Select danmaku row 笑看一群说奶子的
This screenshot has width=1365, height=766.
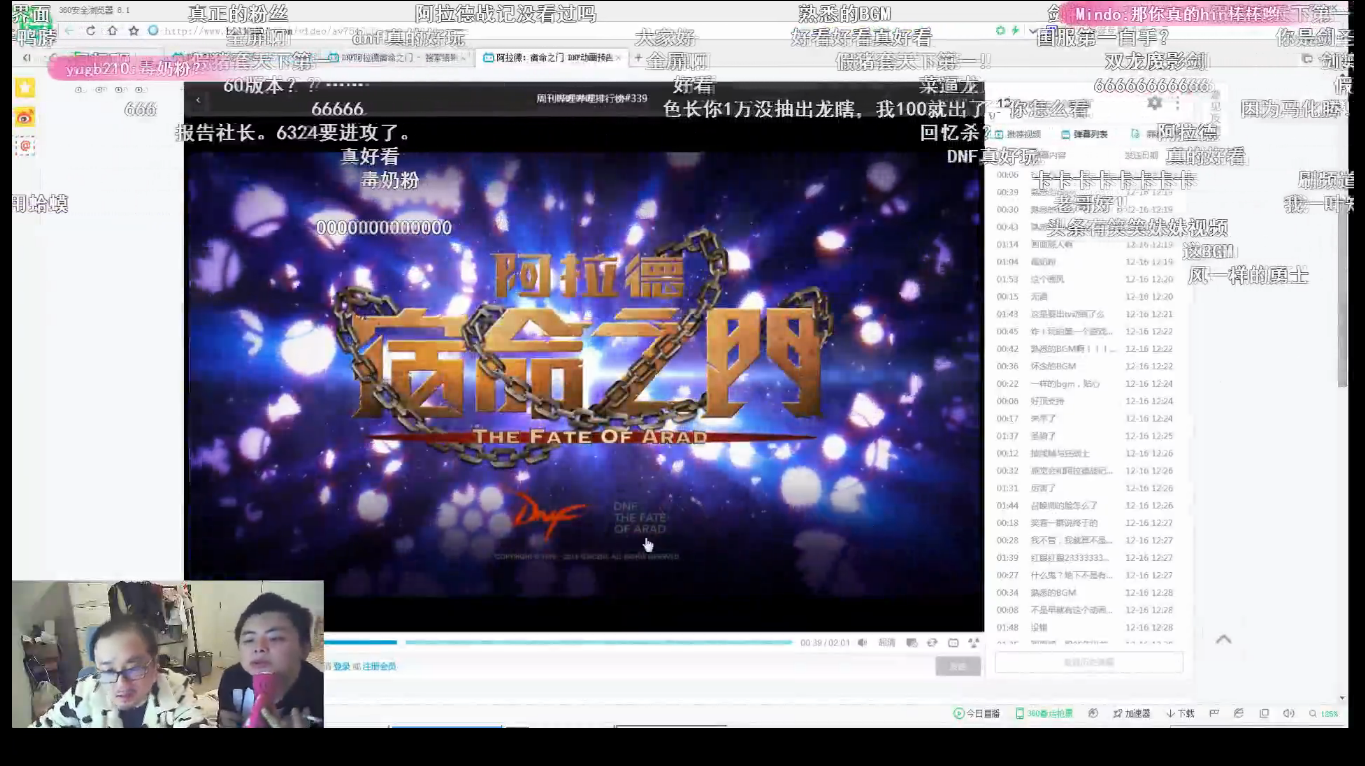point(1089,523)
